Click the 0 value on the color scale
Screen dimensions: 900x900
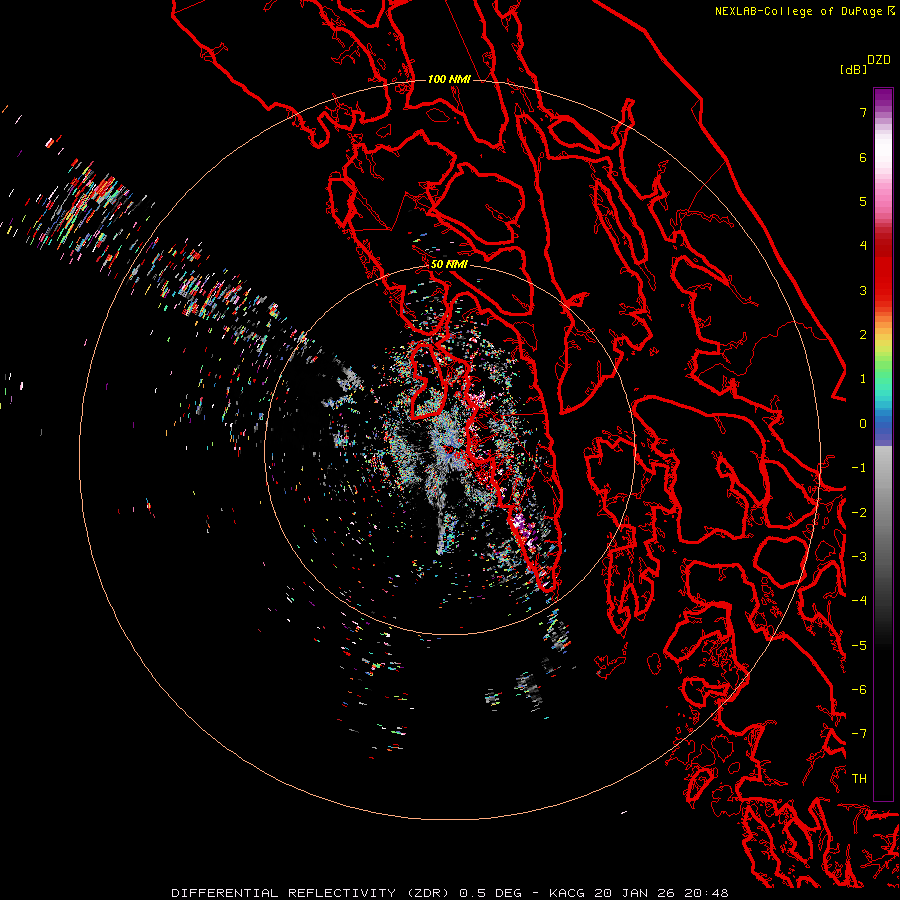[863, 424]
